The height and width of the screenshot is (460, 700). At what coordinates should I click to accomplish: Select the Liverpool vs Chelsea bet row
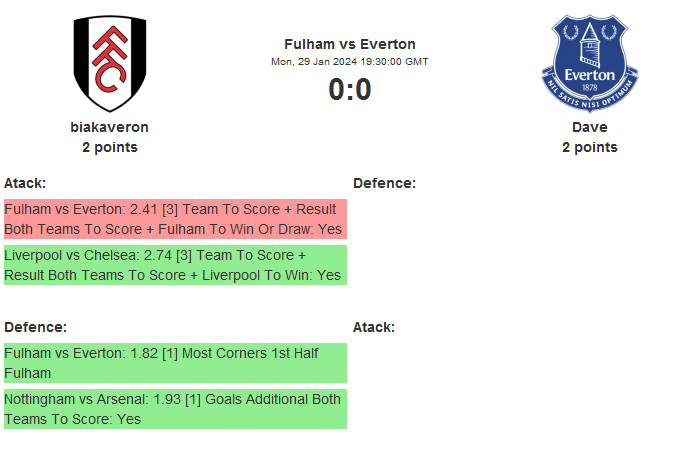coord(175,265)
